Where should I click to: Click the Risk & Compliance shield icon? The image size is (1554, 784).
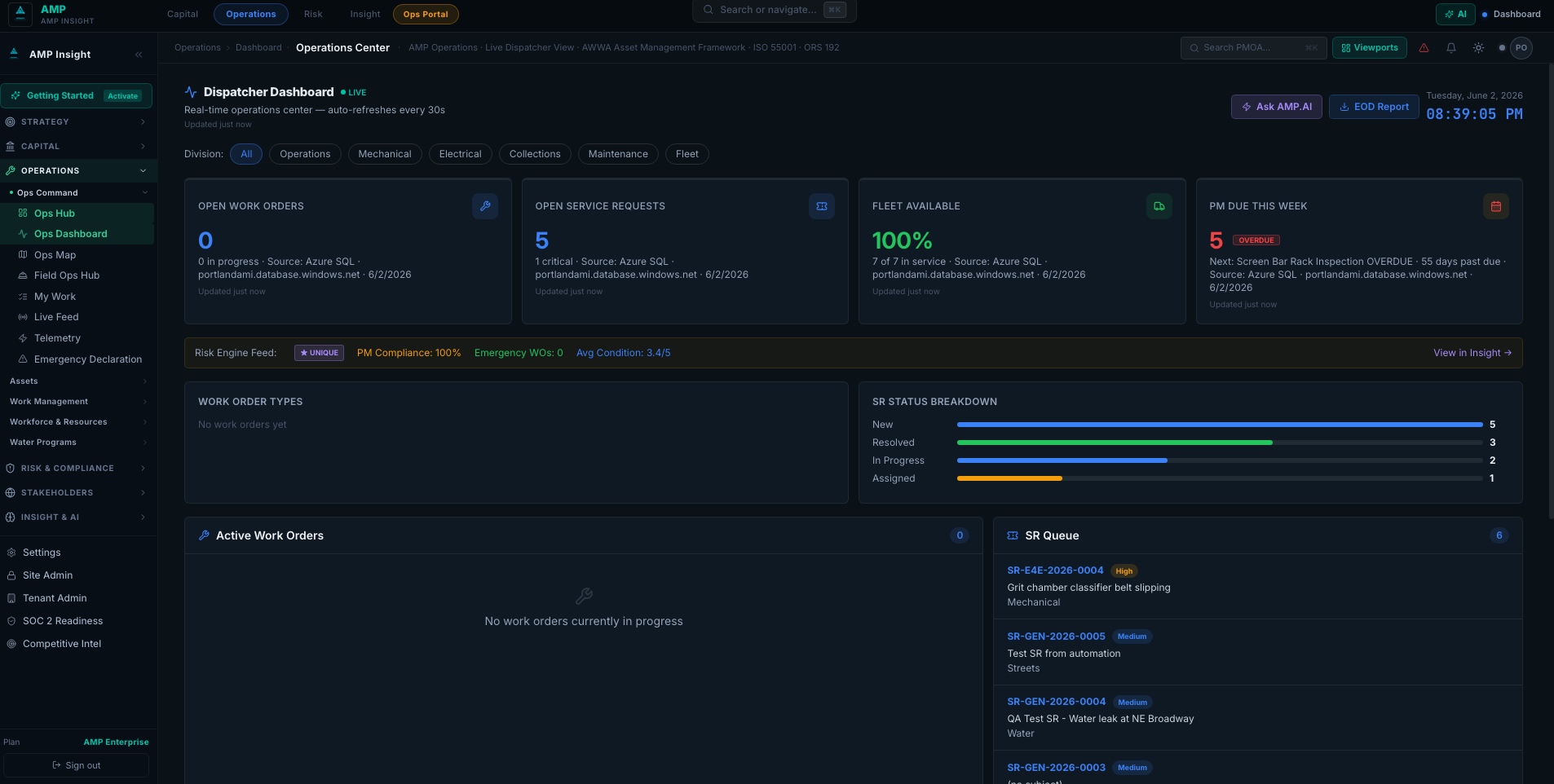(x=11, y=469)
